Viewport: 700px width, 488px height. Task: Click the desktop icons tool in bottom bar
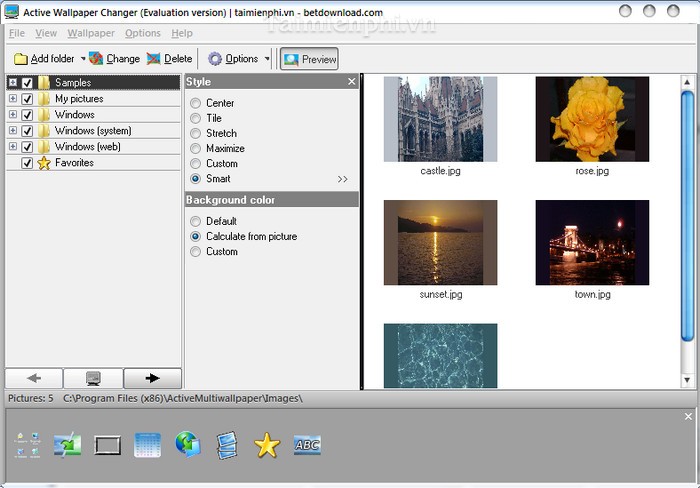[x=28, y=445]
